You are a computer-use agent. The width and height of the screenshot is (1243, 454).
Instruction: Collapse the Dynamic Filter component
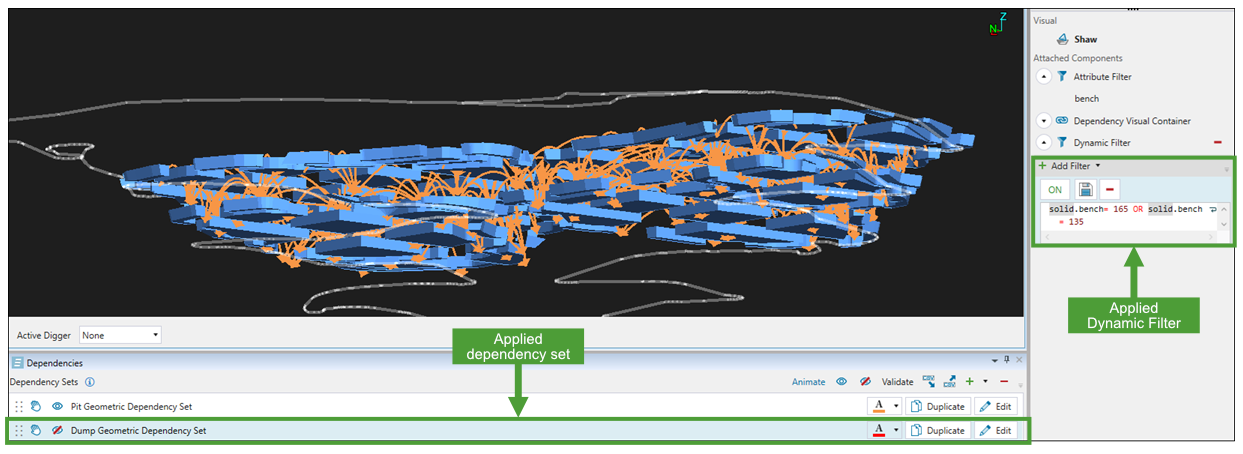1044,142
